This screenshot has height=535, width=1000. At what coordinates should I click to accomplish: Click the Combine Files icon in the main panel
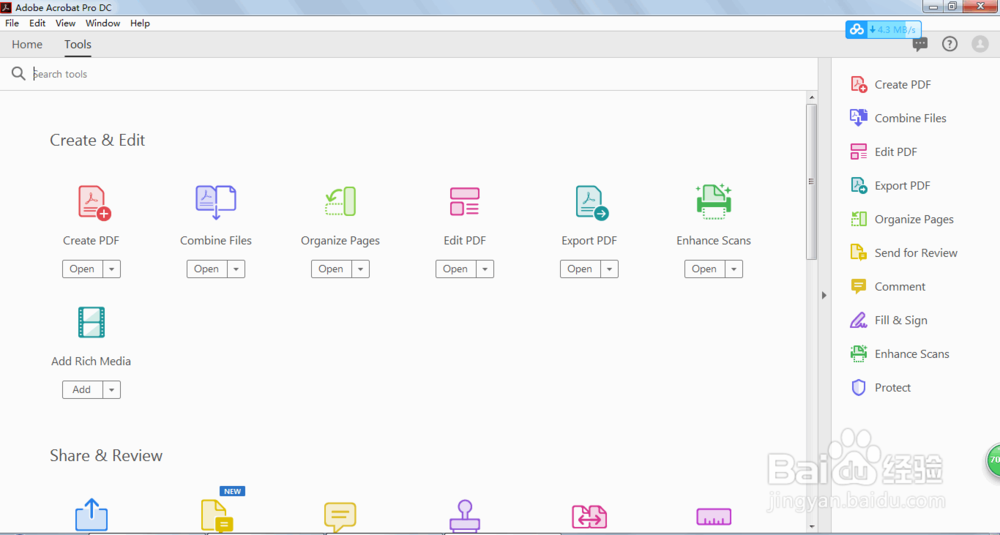point(216,203)
